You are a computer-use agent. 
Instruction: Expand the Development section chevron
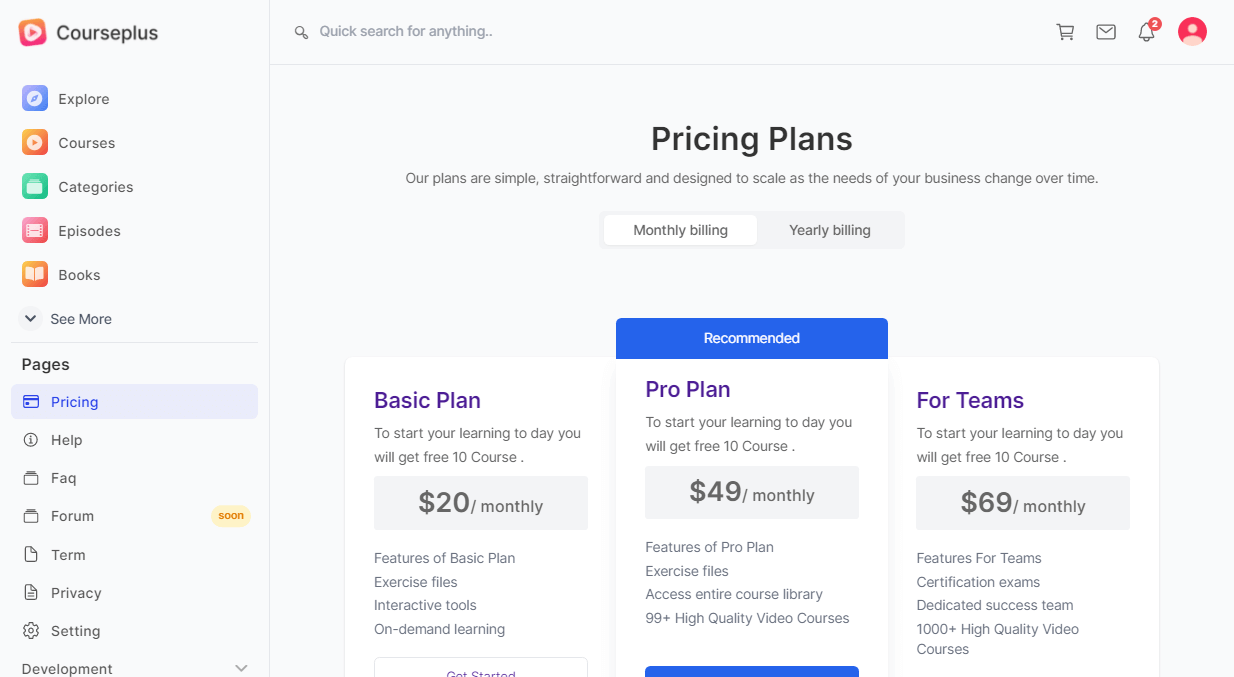pyautogui.click(x=241, y=668)
